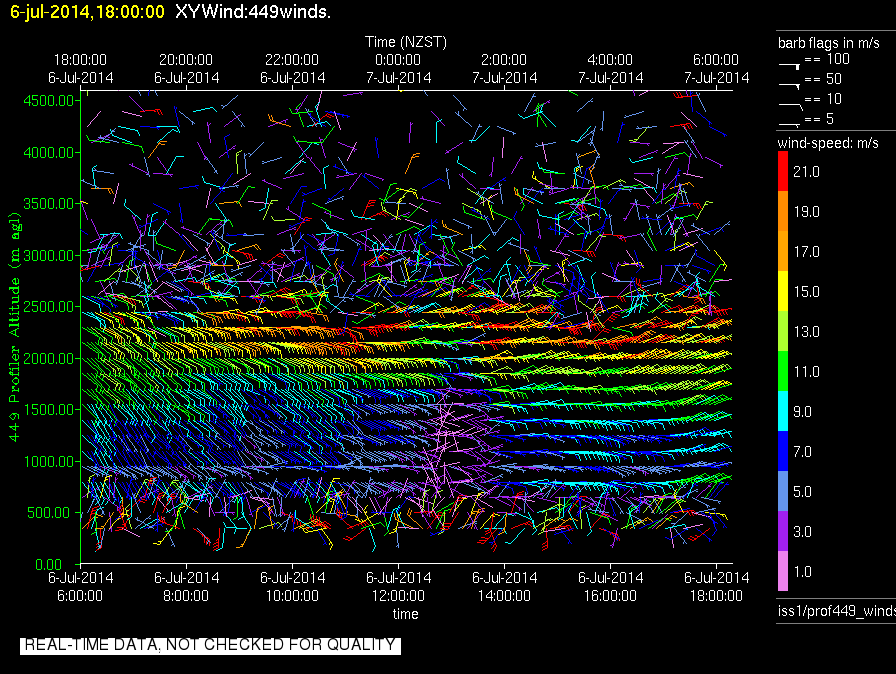The width and height of the screenshot is (896, 674).
Task: Click the 0:00:00 7-Jul-2014 top tick label
Action: click(398, 68)
